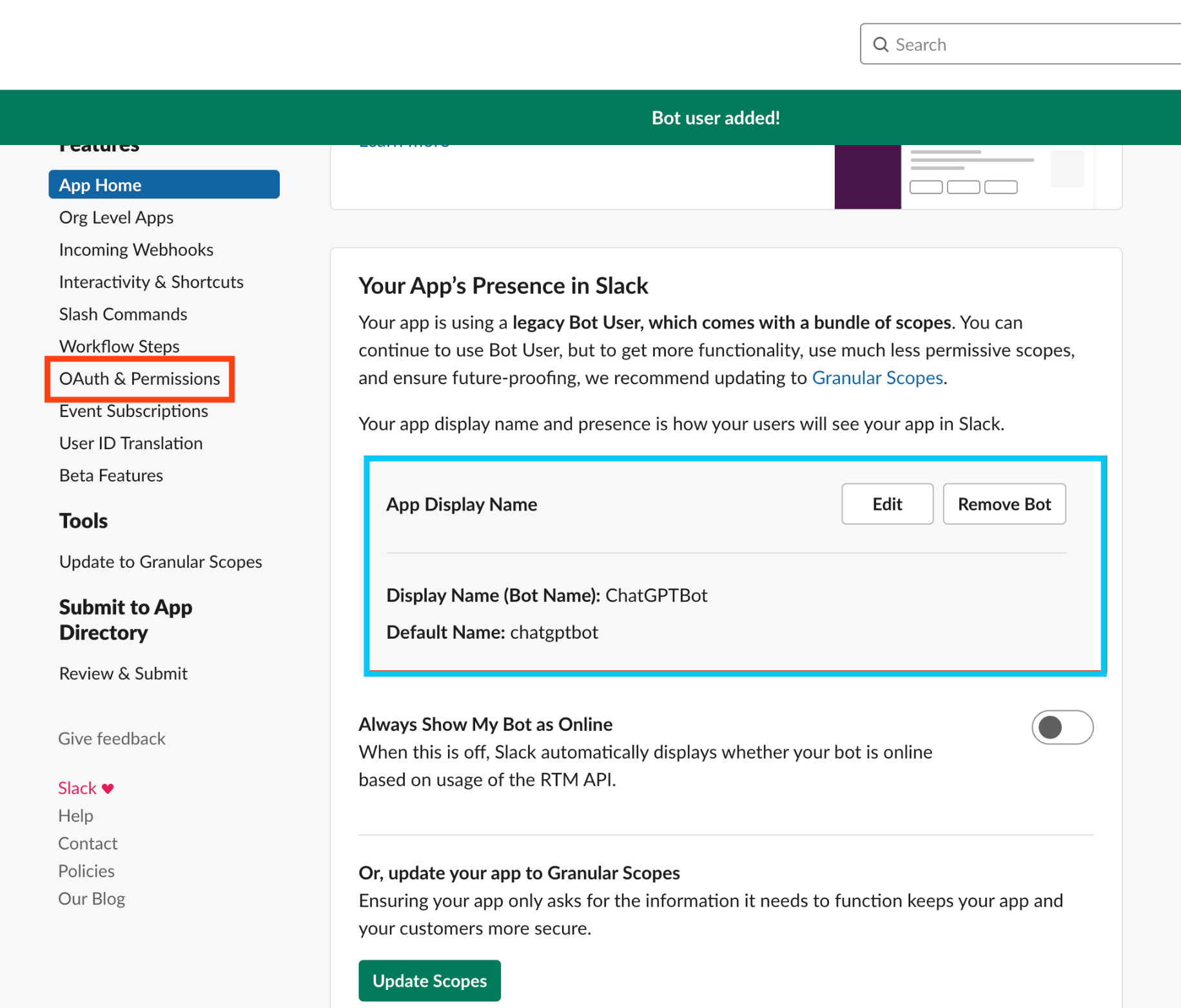Open Org Level Apps section
This screenshot has width=1181, height=1008.
point(116,217)
